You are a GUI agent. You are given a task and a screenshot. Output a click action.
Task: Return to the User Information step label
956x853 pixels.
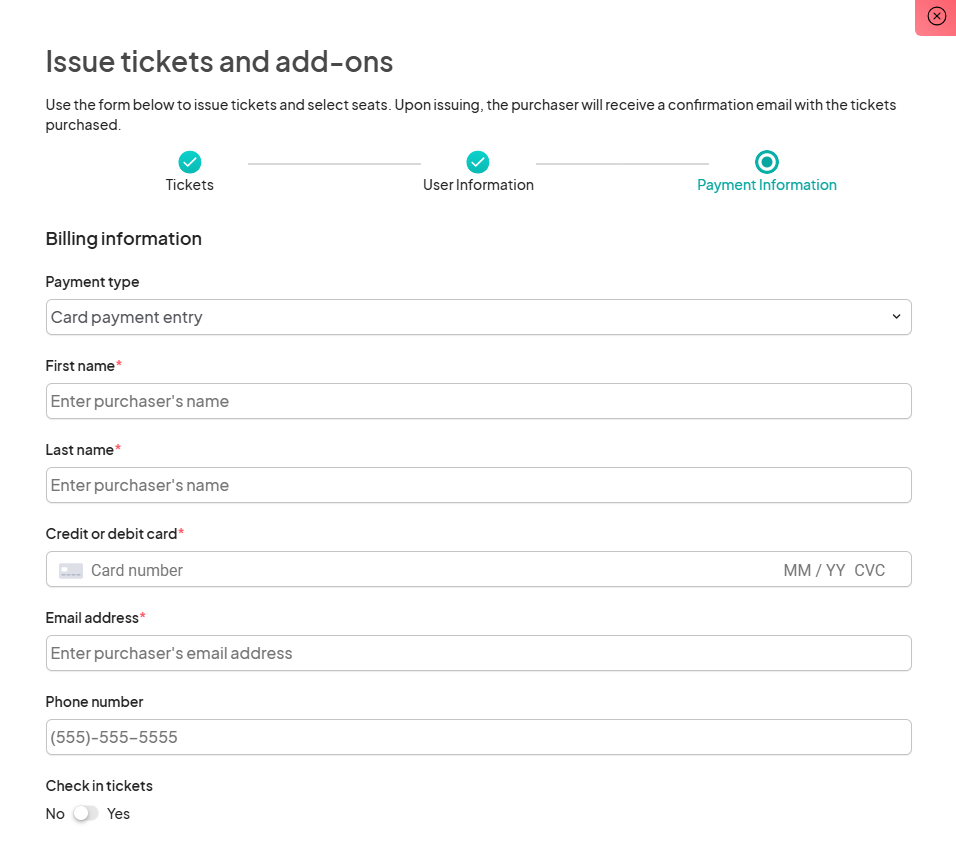click(478, 185)
